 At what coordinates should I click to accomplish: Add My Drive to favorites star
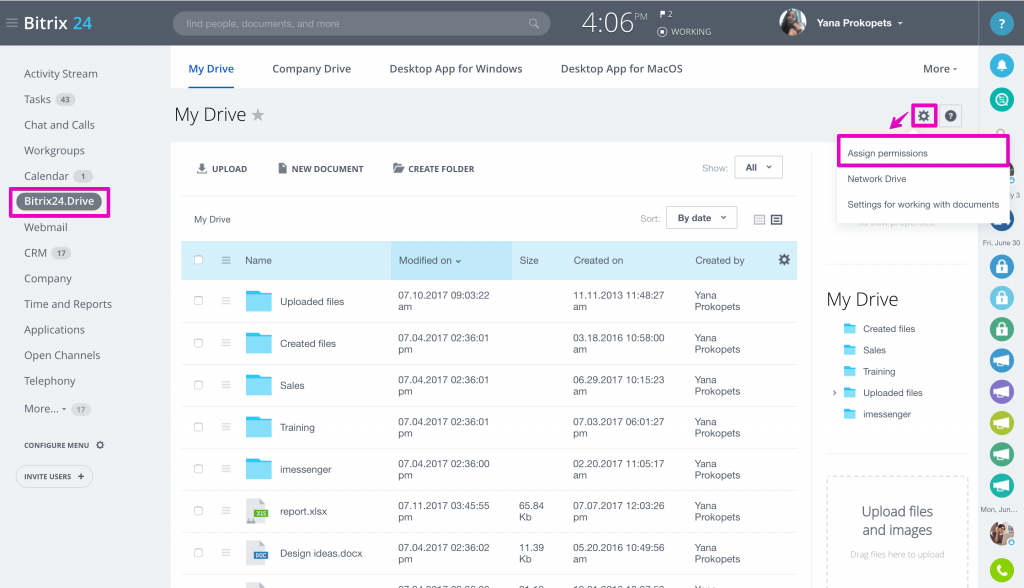[x=258, y=115]
